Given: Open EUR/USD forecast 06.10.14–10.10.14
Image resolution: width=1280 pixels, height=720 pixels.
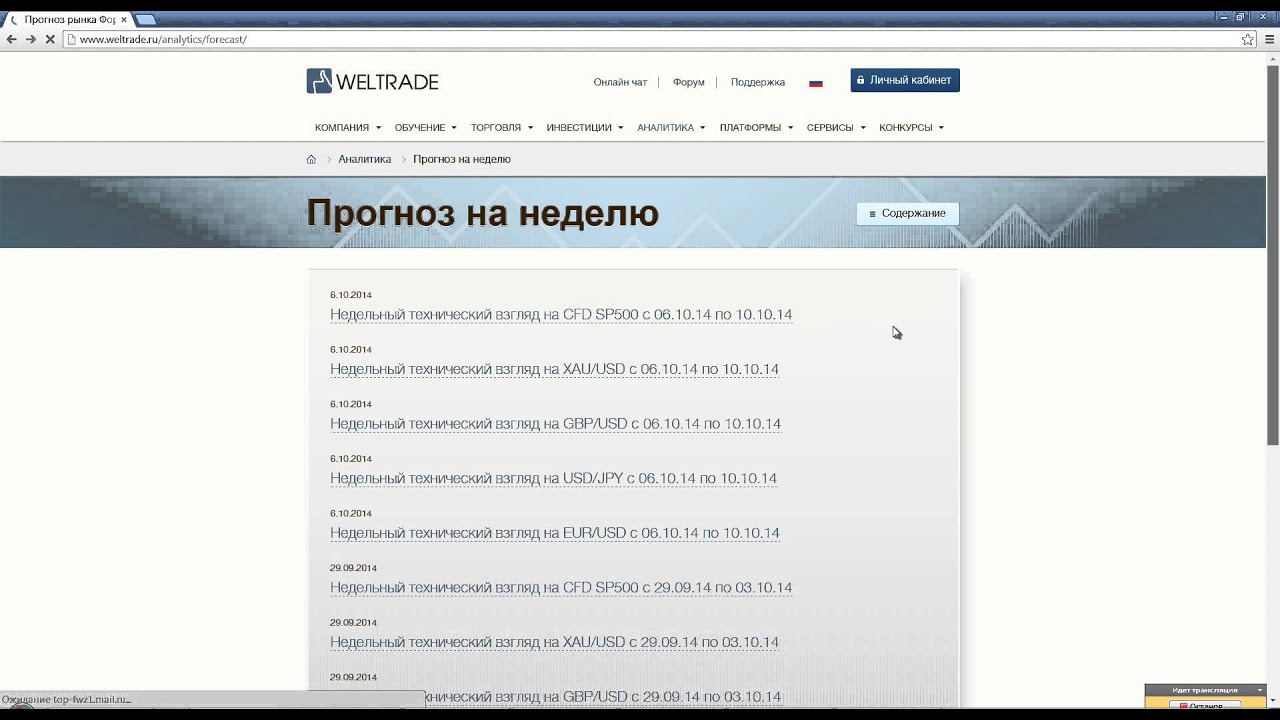Looking at the screenshot, I should (x=555, y=533).
